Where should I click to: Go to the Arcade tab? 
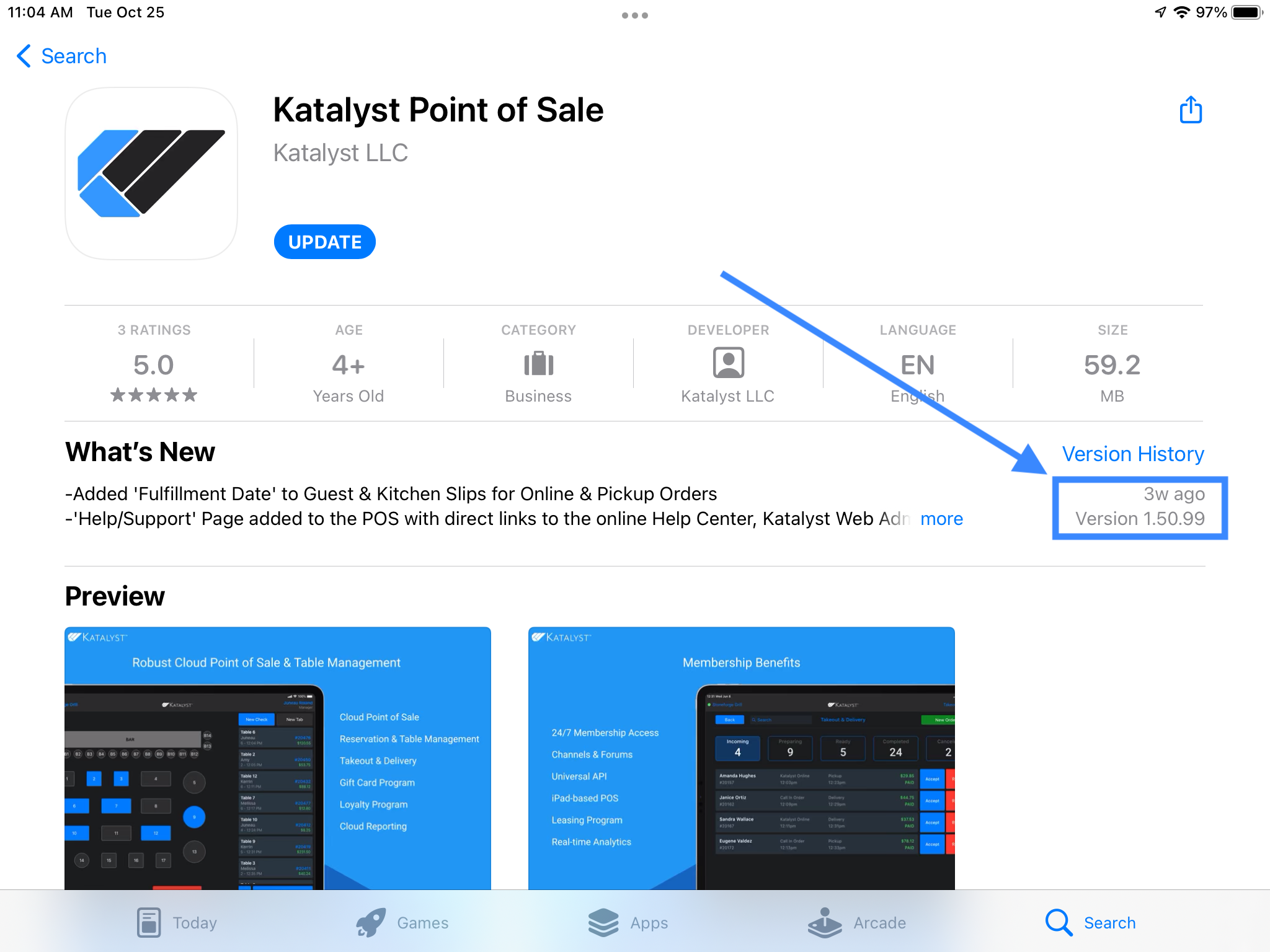point(856,922)
